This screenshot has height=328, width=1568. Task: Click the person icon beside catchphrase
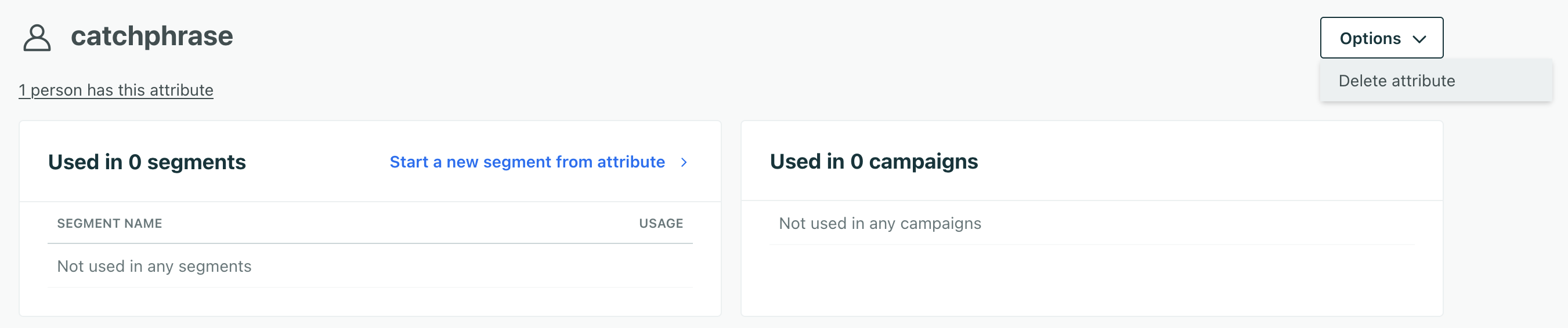coord(37,38)
